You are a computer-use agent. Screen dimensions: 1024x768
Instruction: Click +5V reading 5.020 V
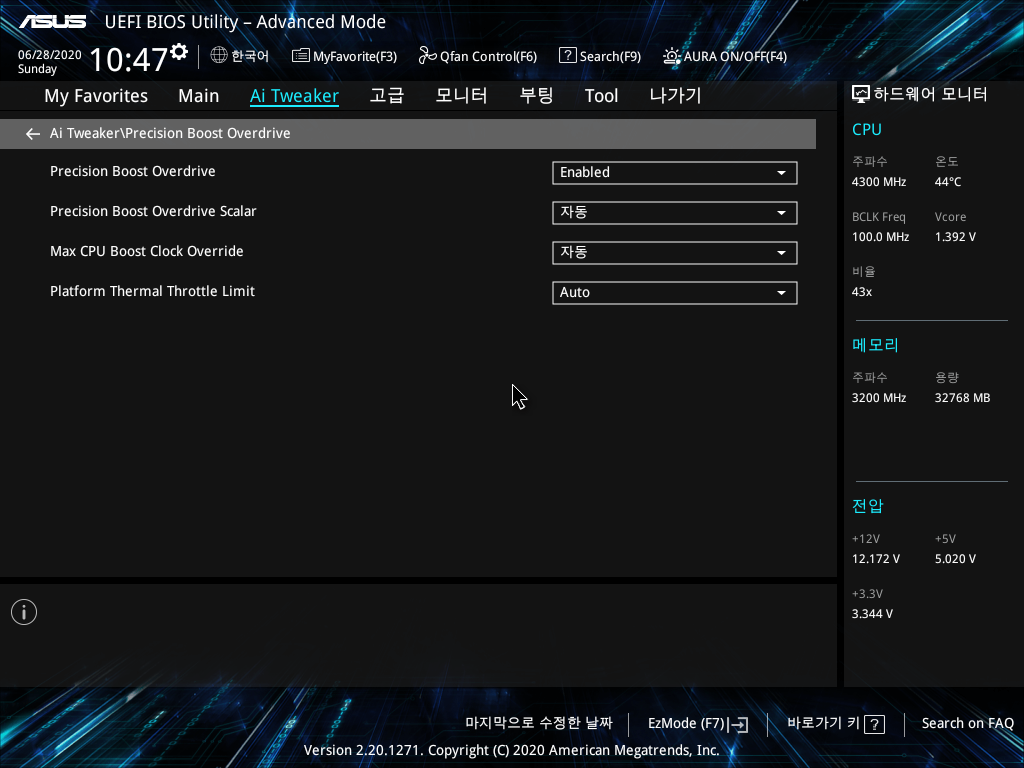click(x=955, y=559)
